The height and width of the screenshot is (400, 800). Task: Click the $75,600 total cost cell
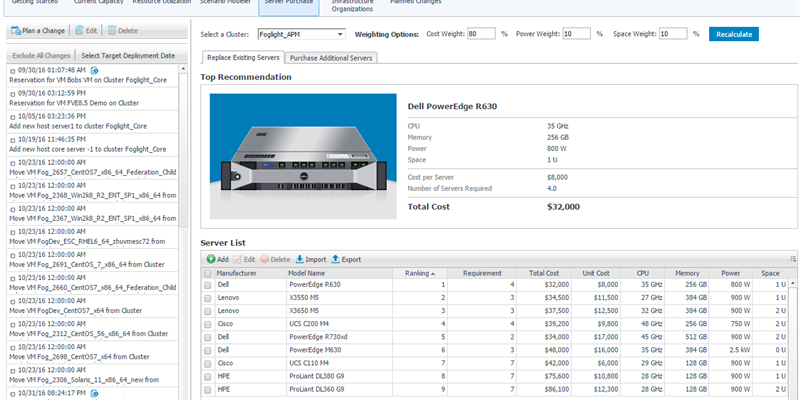click(544, 377)
